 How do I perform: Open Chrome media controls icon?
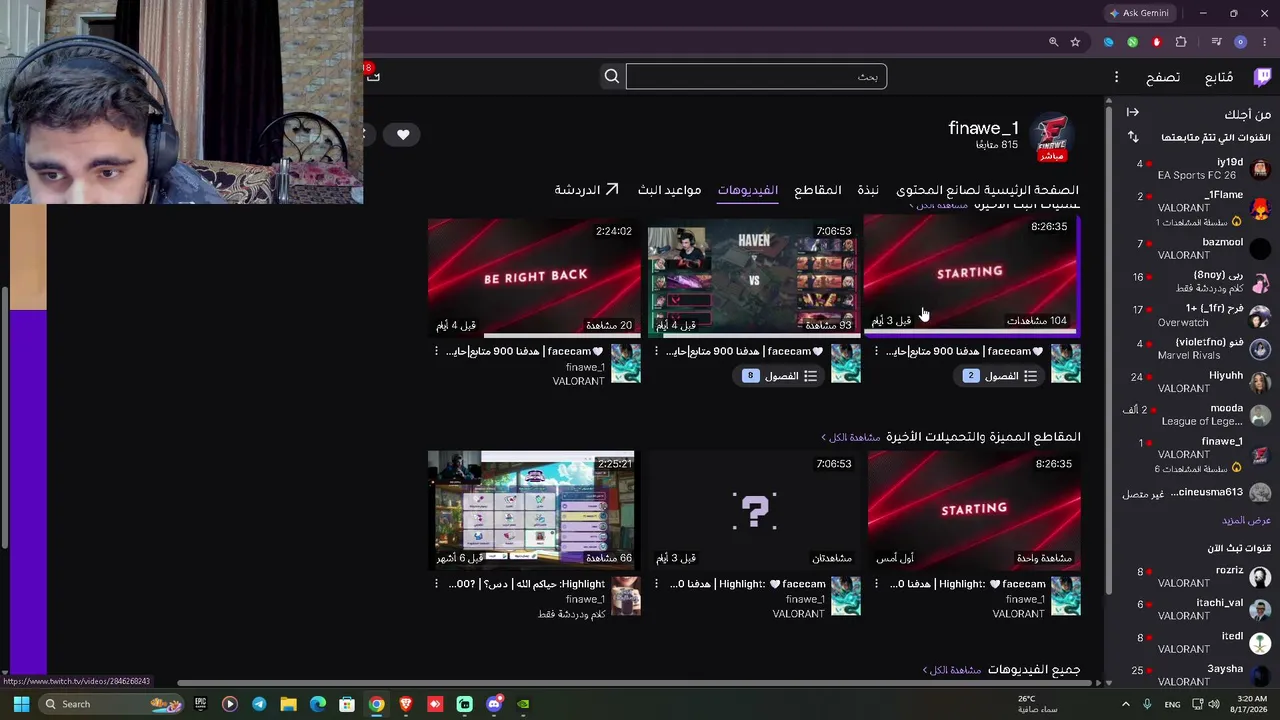click(x=1216, y=42)
